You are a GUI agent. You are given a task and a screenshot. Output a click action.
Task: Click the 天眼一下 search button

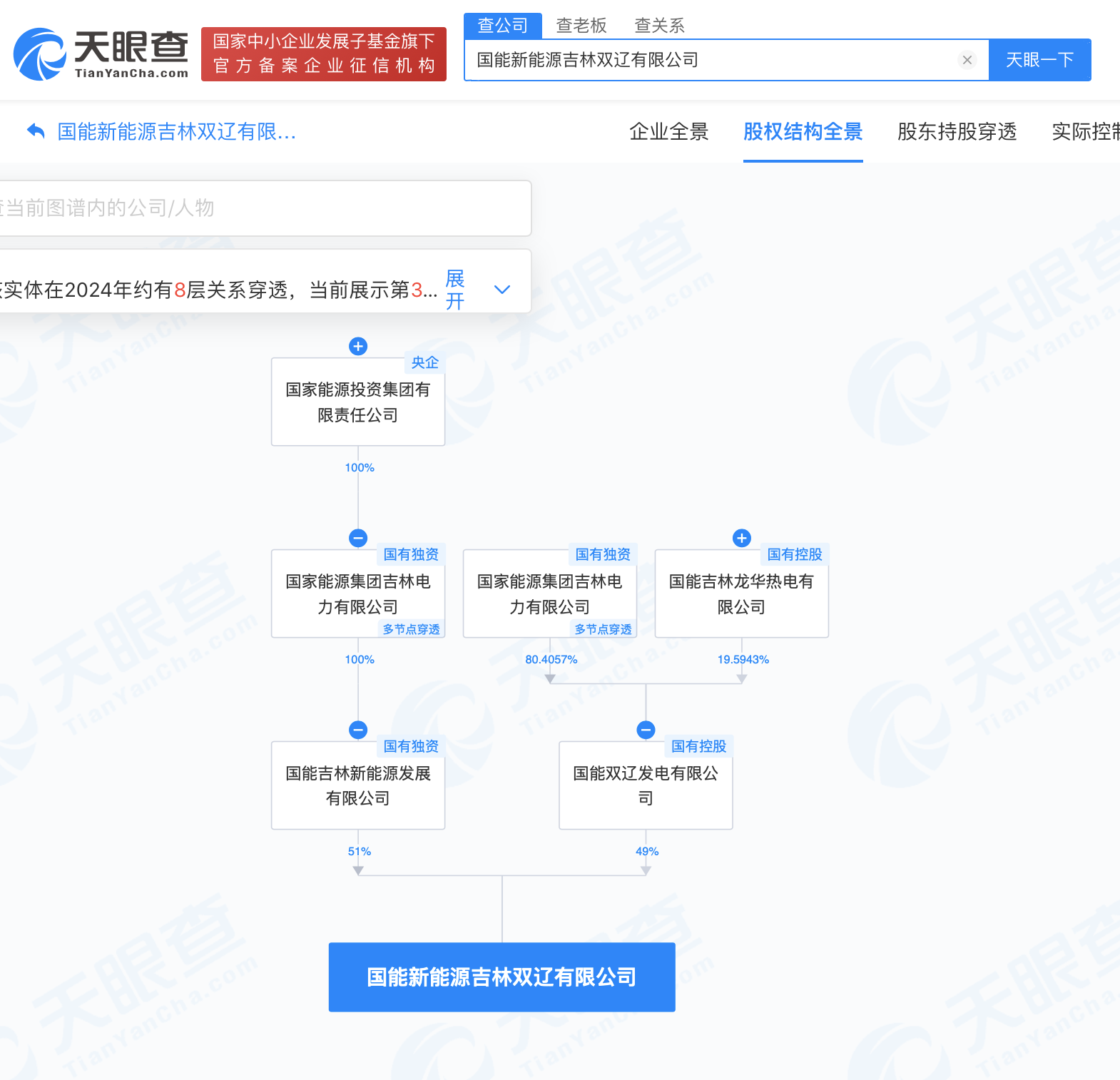[x=1040, y=60]
